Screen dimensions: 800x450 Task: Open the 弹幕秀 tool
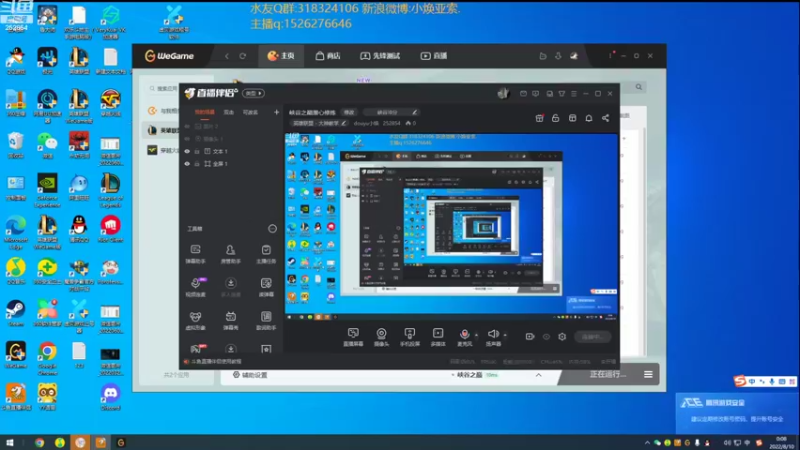click(231, 321)
